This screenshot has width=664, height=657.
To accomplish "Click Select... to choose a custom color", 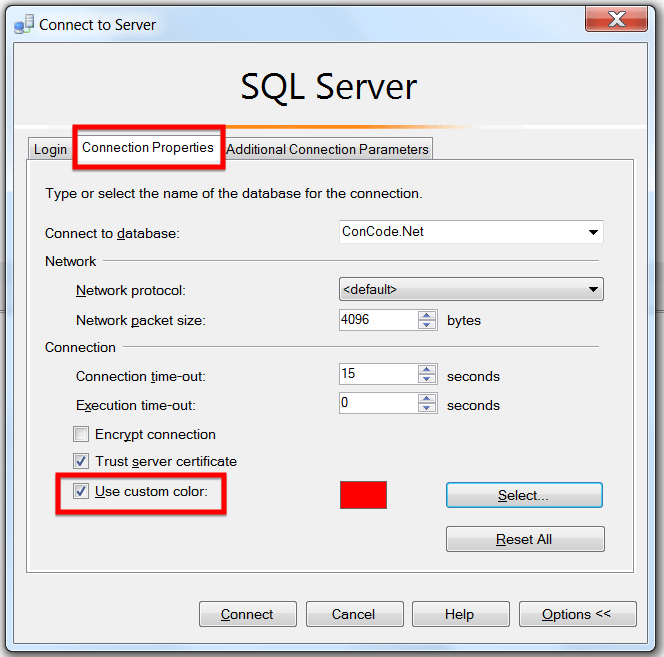I will 524,495.
